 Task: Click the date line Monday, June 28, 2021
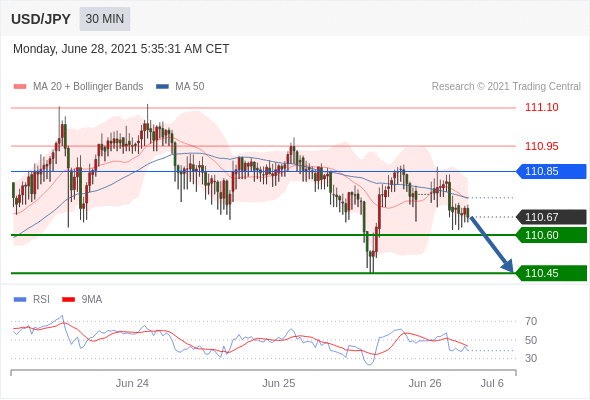pyautogui.click(x=121, y=49)
